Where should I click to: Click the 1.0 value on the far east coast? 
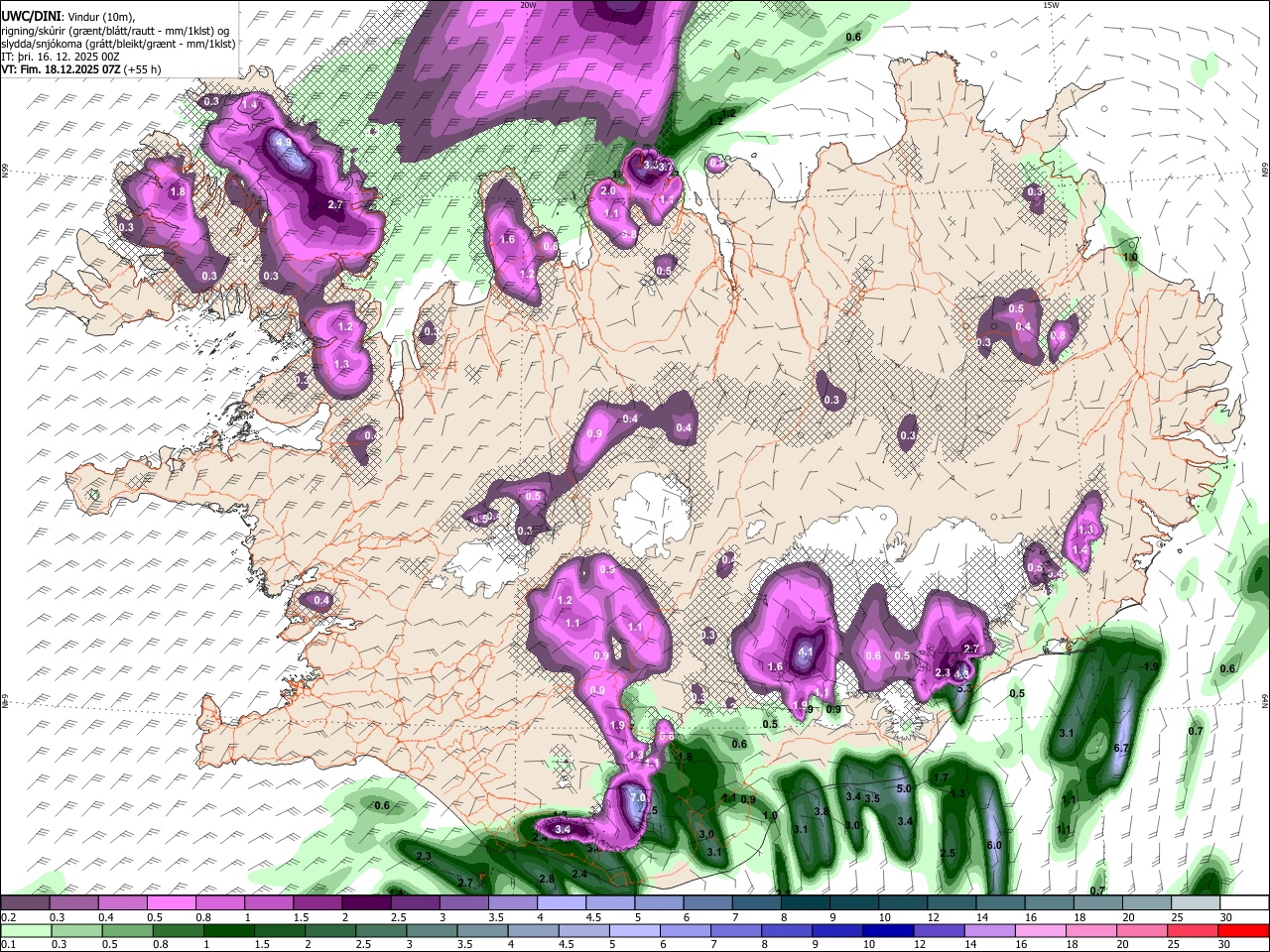(x=1129, y=258)
